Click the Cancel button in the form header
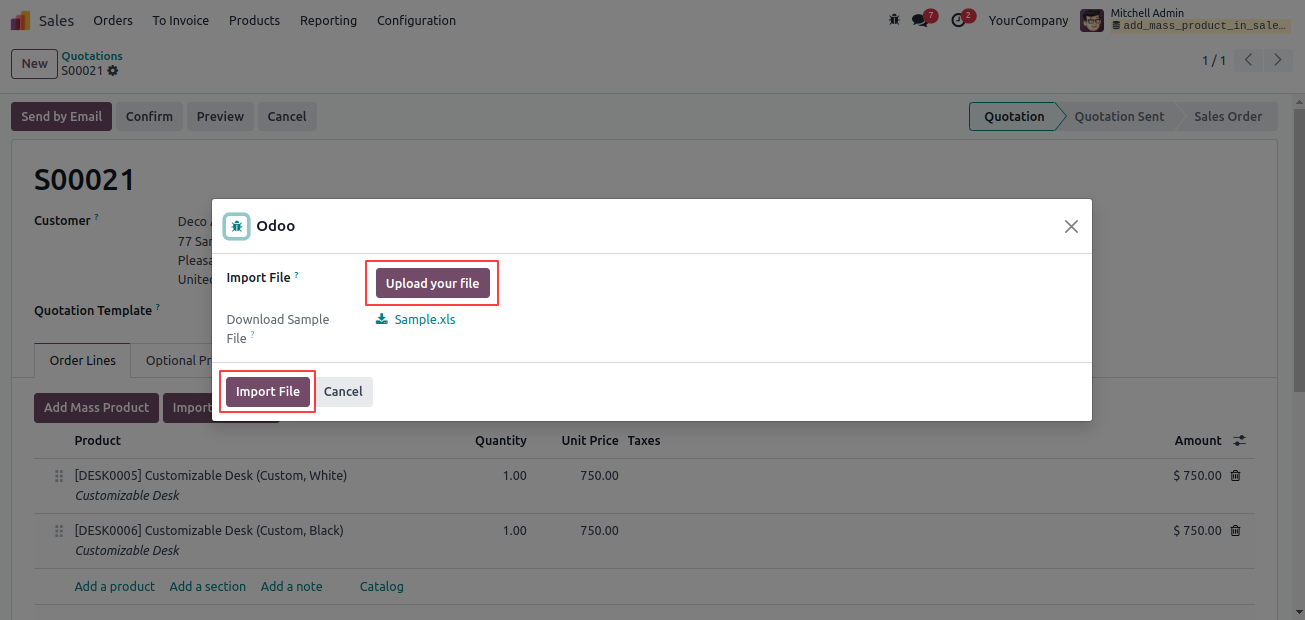 tap(287, 116)
